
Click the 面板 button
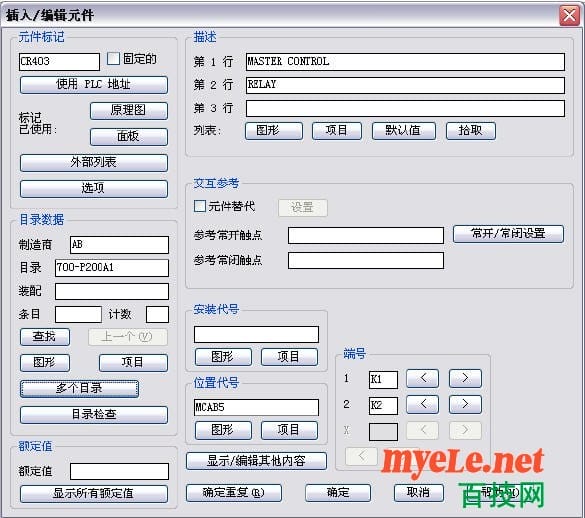[x=129, y=137]
